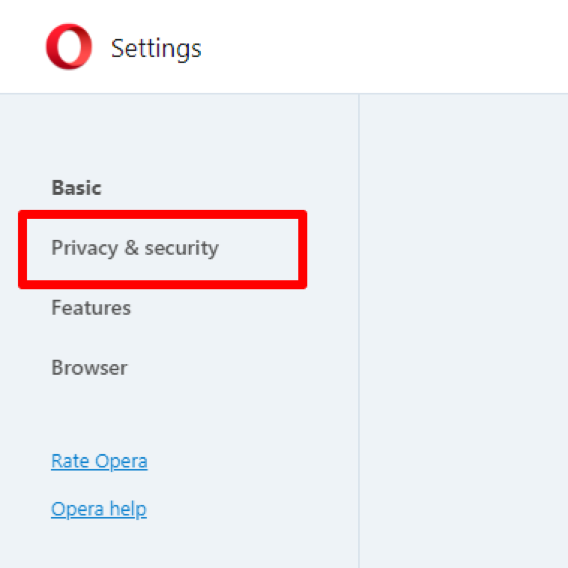Click the white header bar beside Settings
568x568 pixels.
click(x=384, y=47)
